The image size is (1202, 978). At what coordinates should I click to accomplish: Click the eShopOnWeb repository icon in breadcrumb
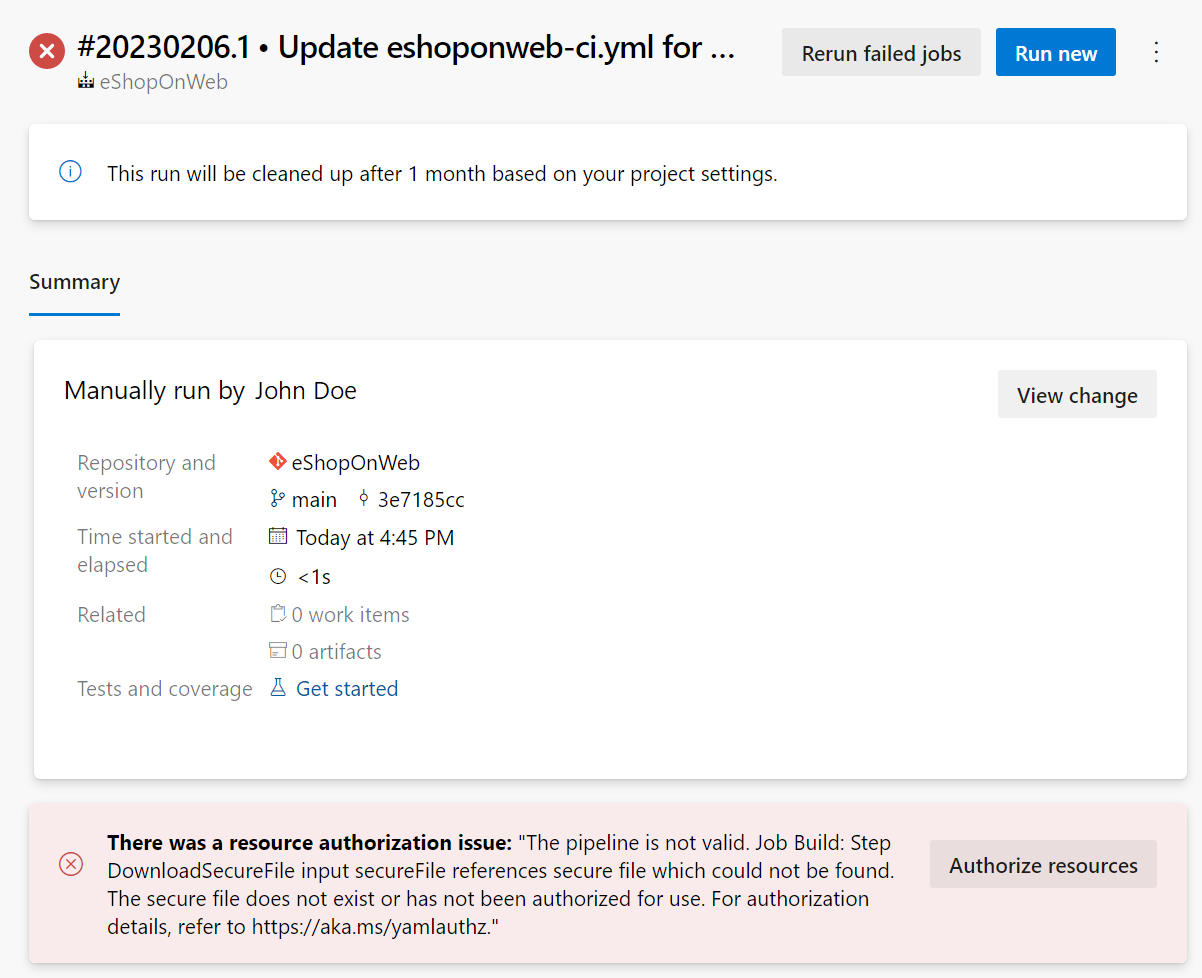point(84,82)
